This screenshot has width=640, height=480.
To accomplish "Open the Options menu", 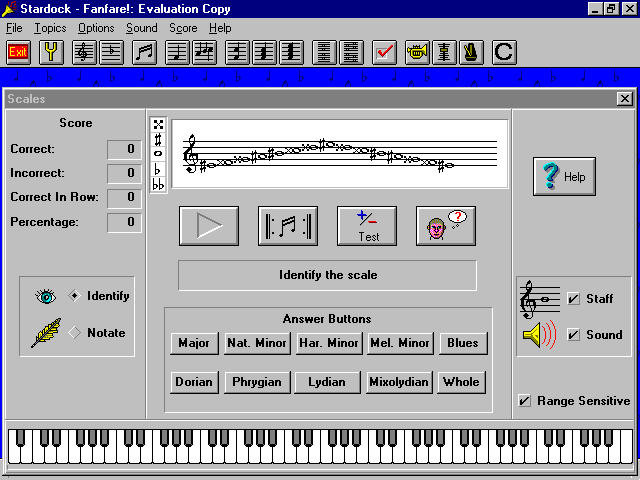I will 96,28.
